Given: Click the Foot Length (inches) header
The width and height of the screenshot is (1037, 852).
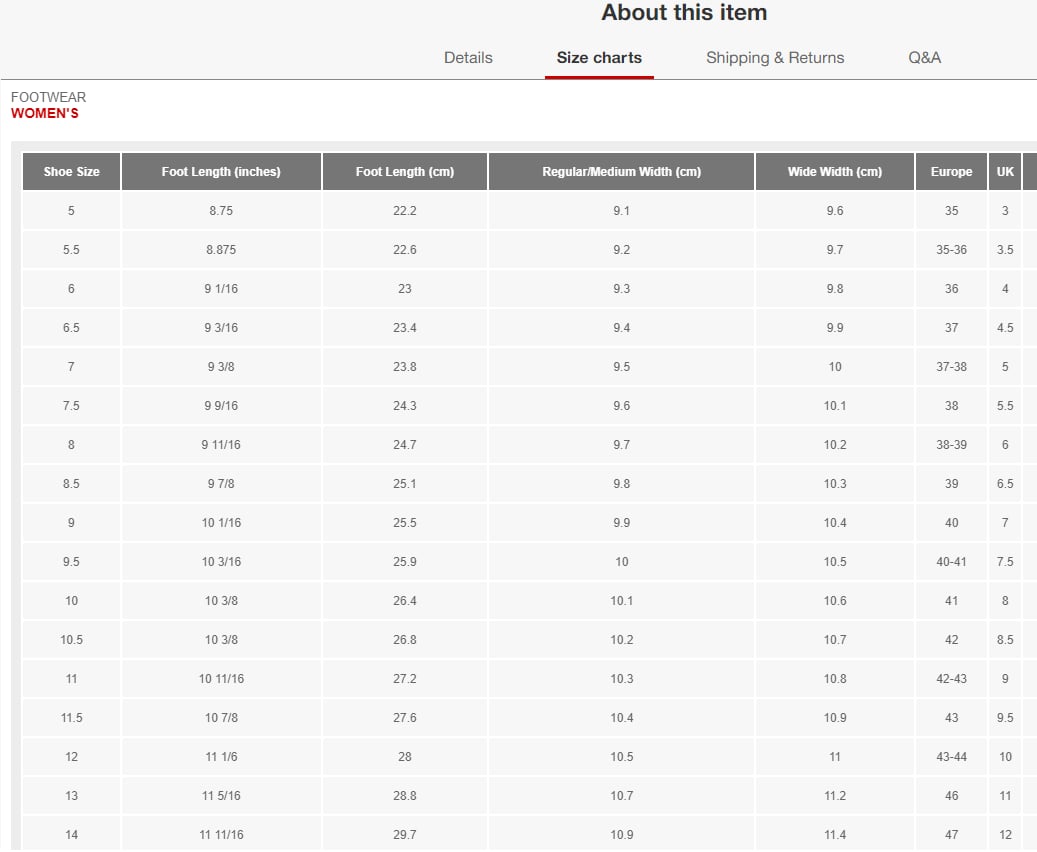Looking at the screenshot, I should tap(221, 171).
